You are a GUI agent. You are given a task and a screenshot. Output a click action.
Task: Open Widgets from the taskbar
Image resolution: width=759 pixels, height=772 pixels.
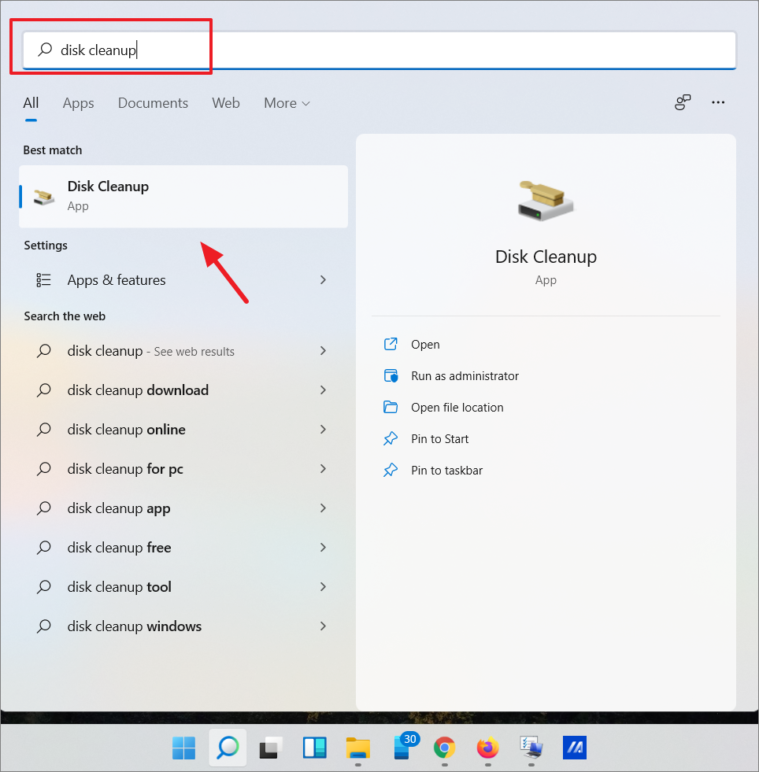[x=315, y=748]
